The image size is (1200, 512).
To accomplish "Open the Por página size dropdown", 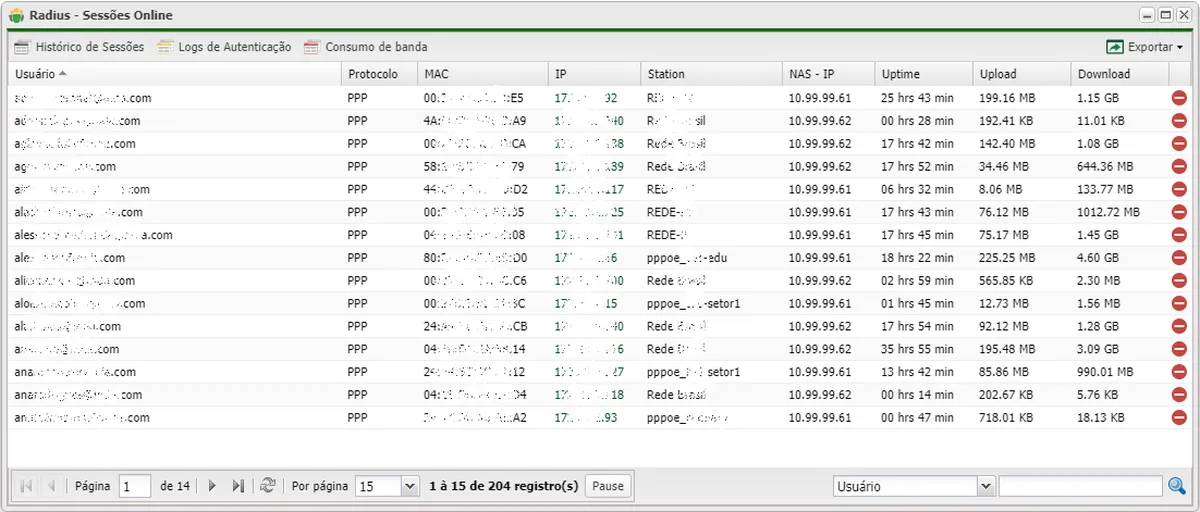I will 409,486.
